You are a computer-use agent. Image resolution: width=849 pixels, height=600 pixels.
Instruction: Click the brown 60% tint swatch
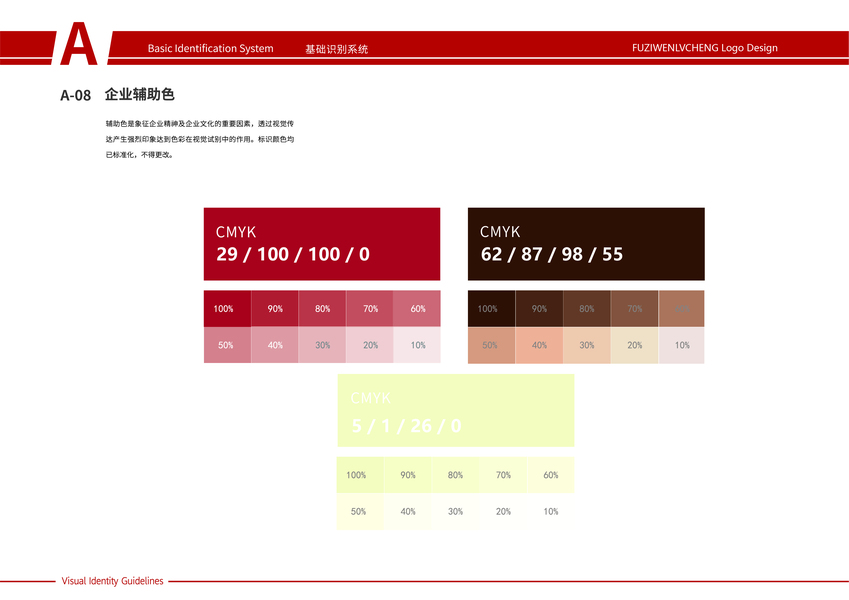point(682,309)
